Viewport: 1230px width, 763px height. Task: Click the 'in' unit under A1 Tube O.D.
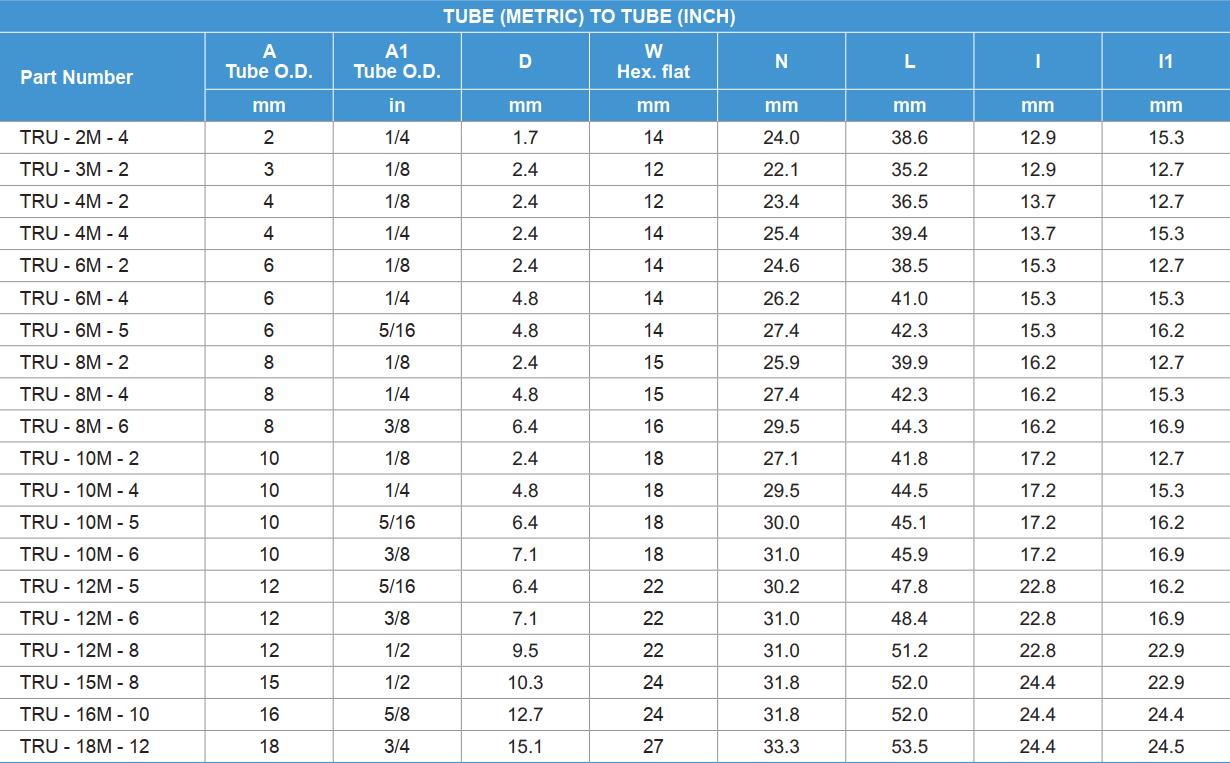(397, 106)
